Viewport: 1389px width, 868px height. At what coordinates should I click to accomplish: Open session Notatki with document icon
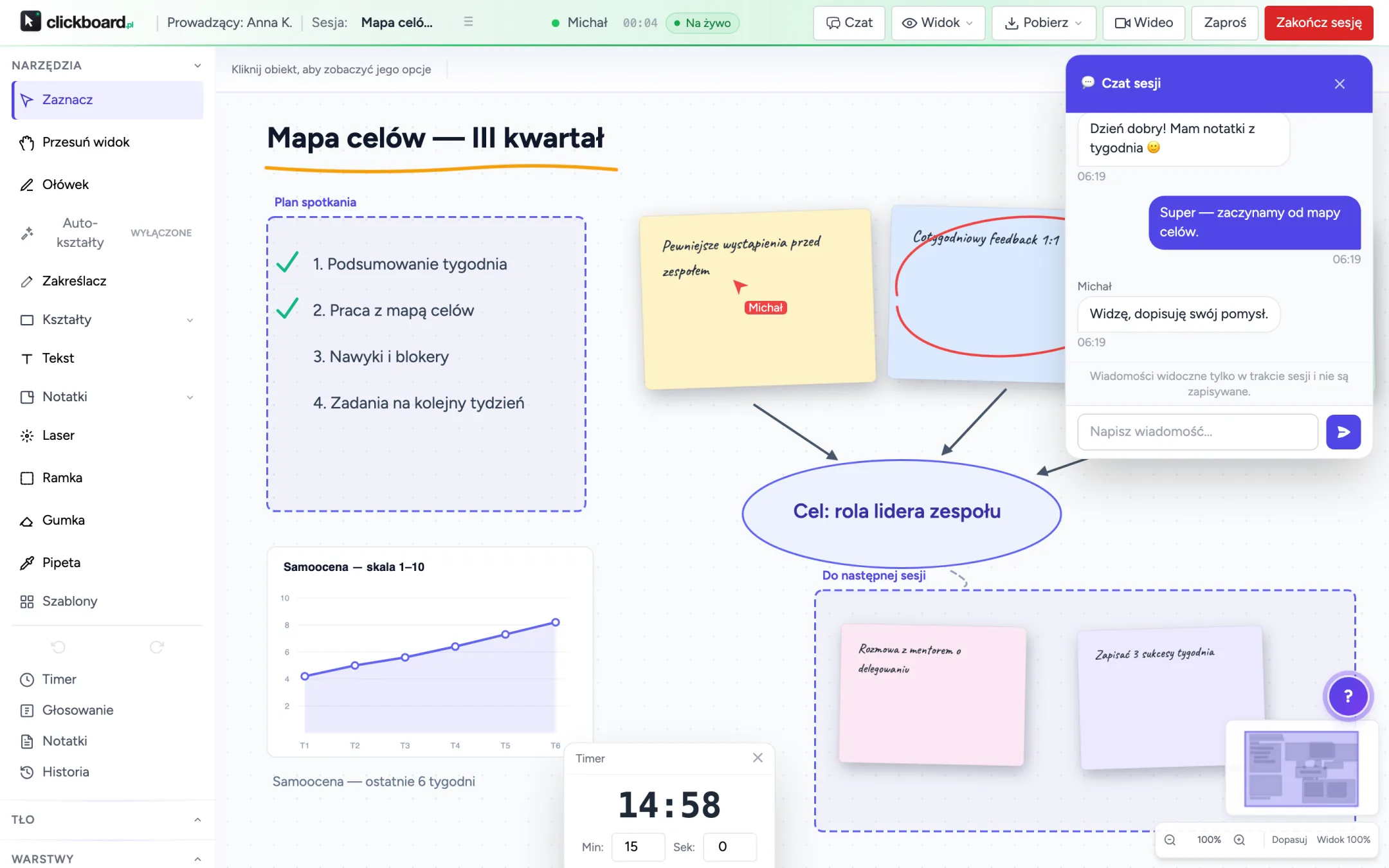pyautogui.click(x=107, y=741)
